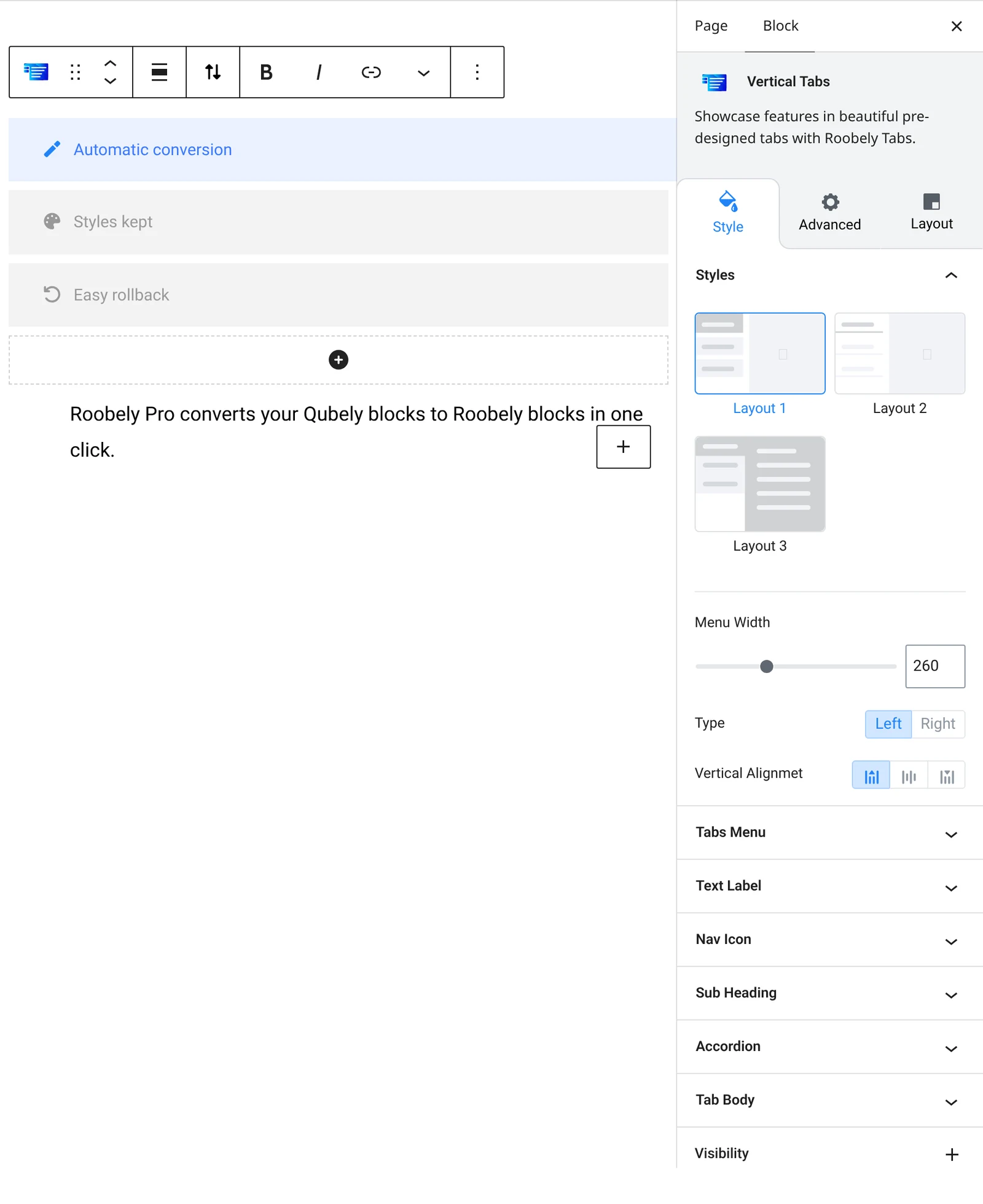Click the palette icon on Styles kept tab
The image size is (983, 1204).
(52, 221)
